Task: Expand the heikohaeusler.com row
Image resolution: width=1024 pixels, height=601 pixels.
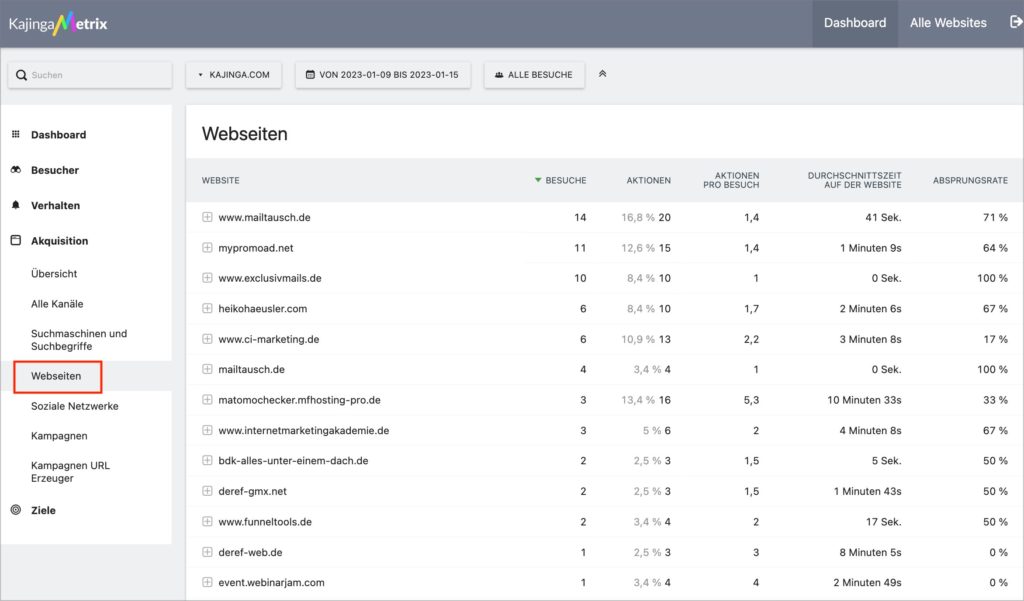Action: [207, 308]
